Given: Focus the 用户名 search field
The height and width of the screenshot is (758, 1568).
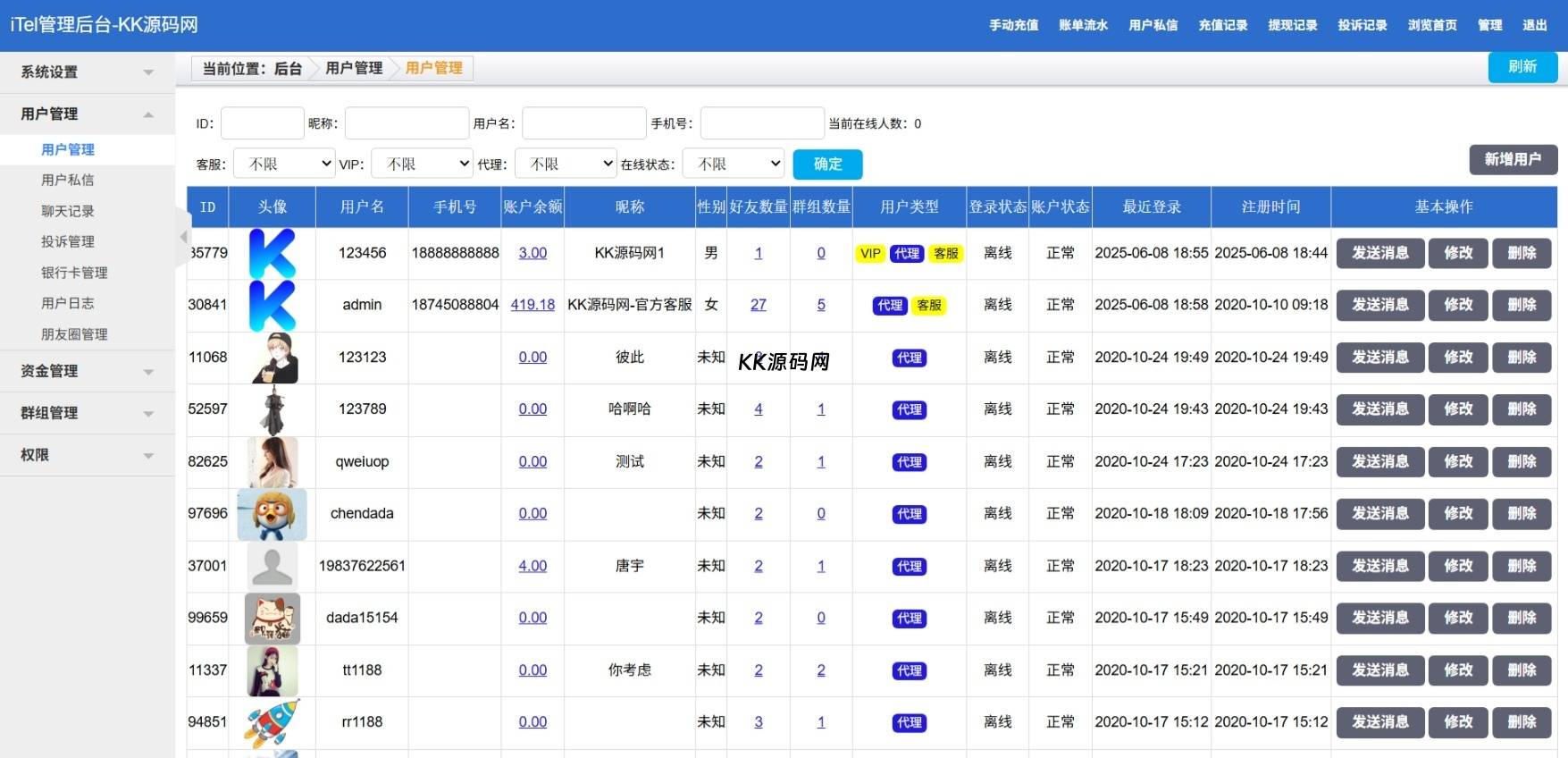Looking at the screenshot, I should (584, 123).
